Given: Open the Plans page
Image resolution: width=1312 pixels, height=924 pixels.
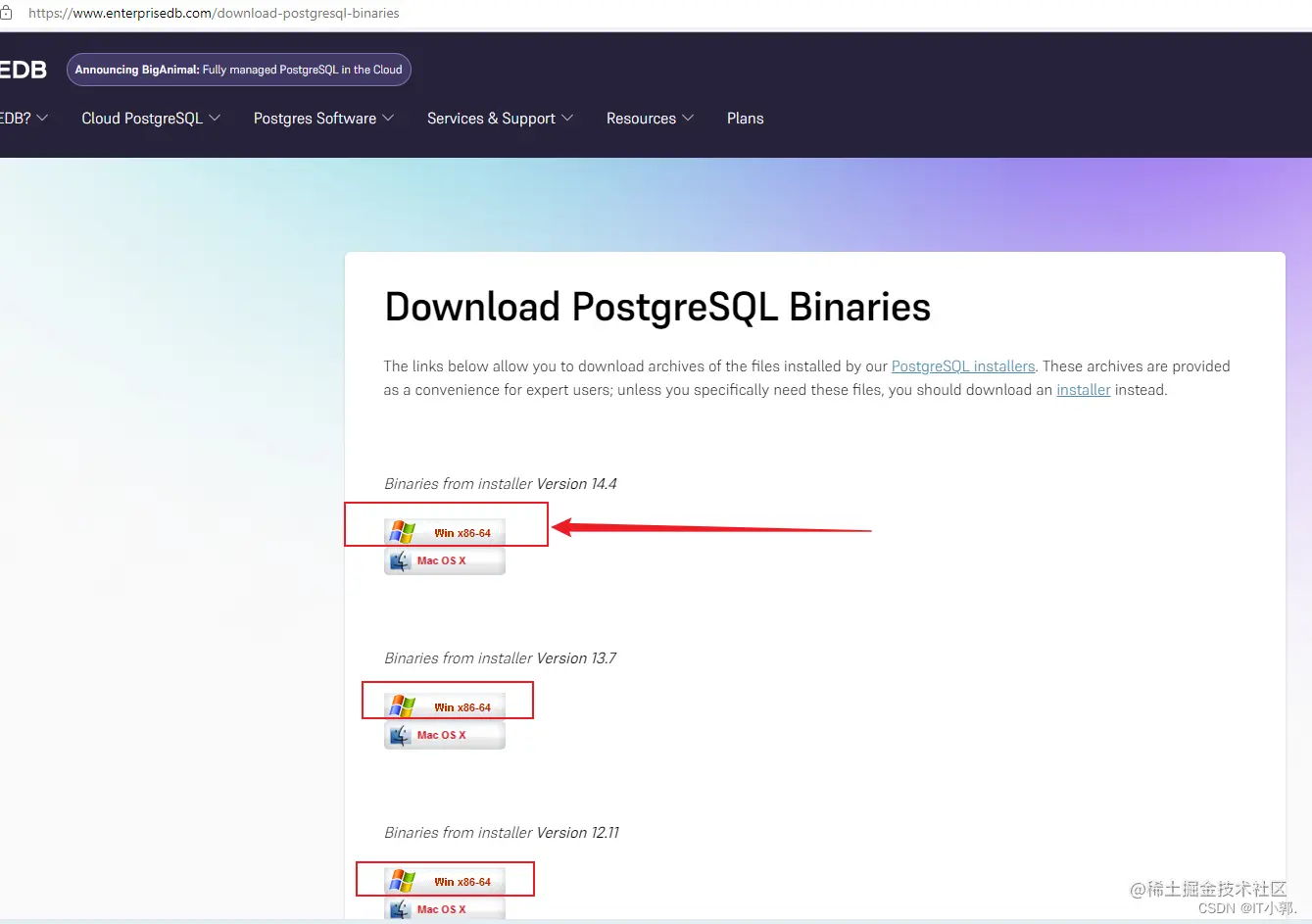Looking at the screenshot, I should point(745,119).
